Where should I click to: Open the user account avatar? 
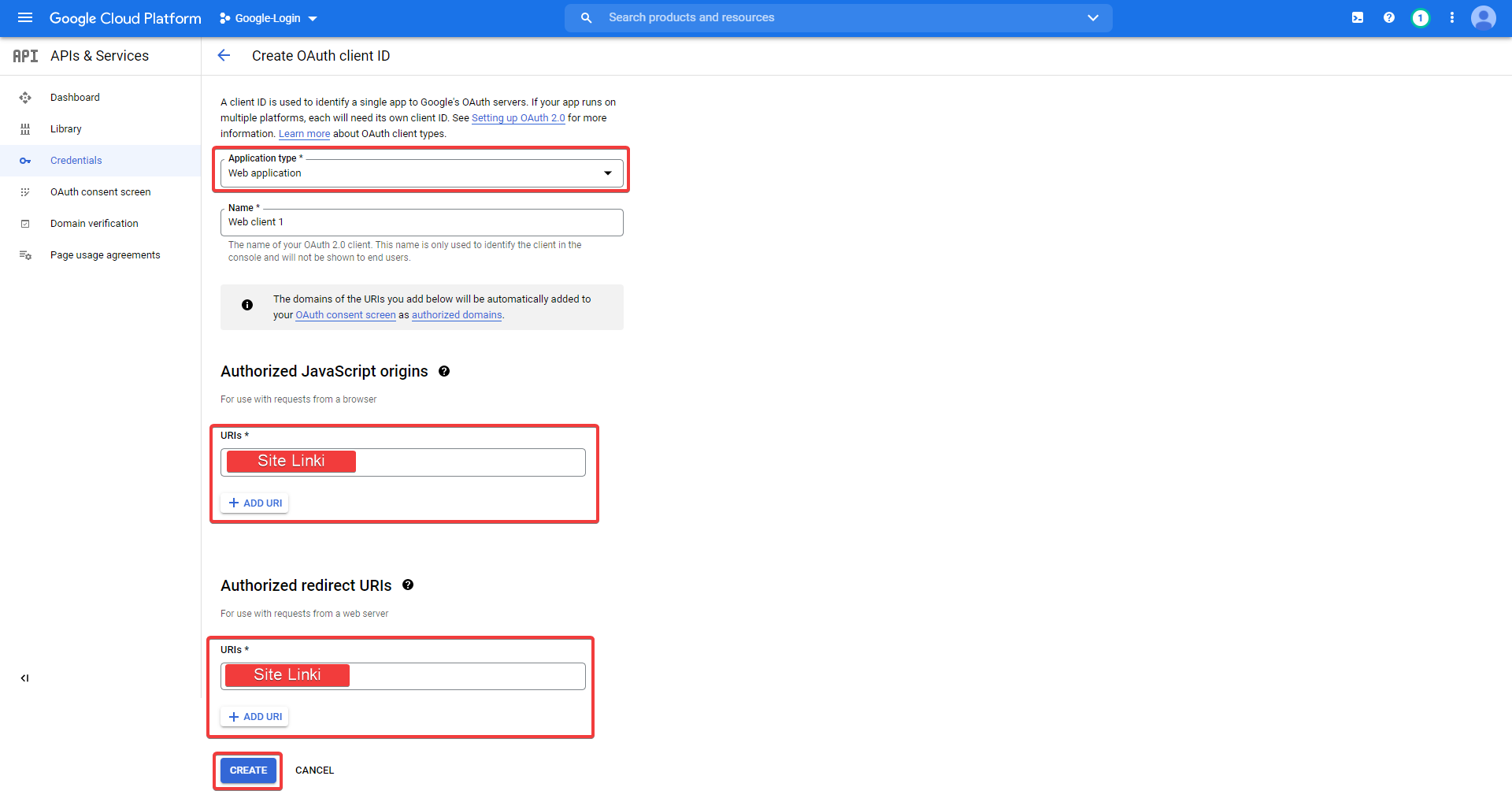[1484, 17]
